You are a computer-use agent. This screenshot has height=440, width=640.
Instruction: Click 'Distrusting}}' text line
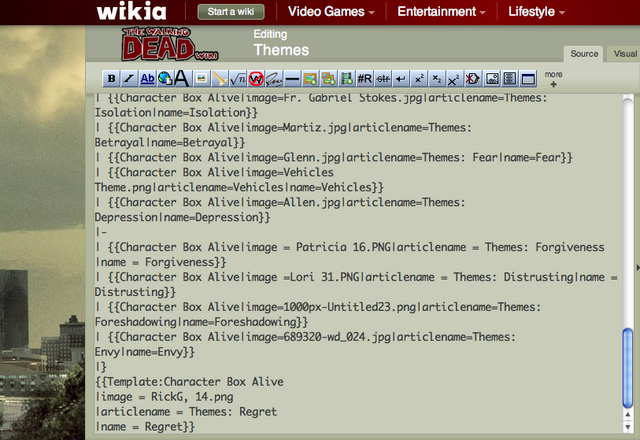point(135,292)
